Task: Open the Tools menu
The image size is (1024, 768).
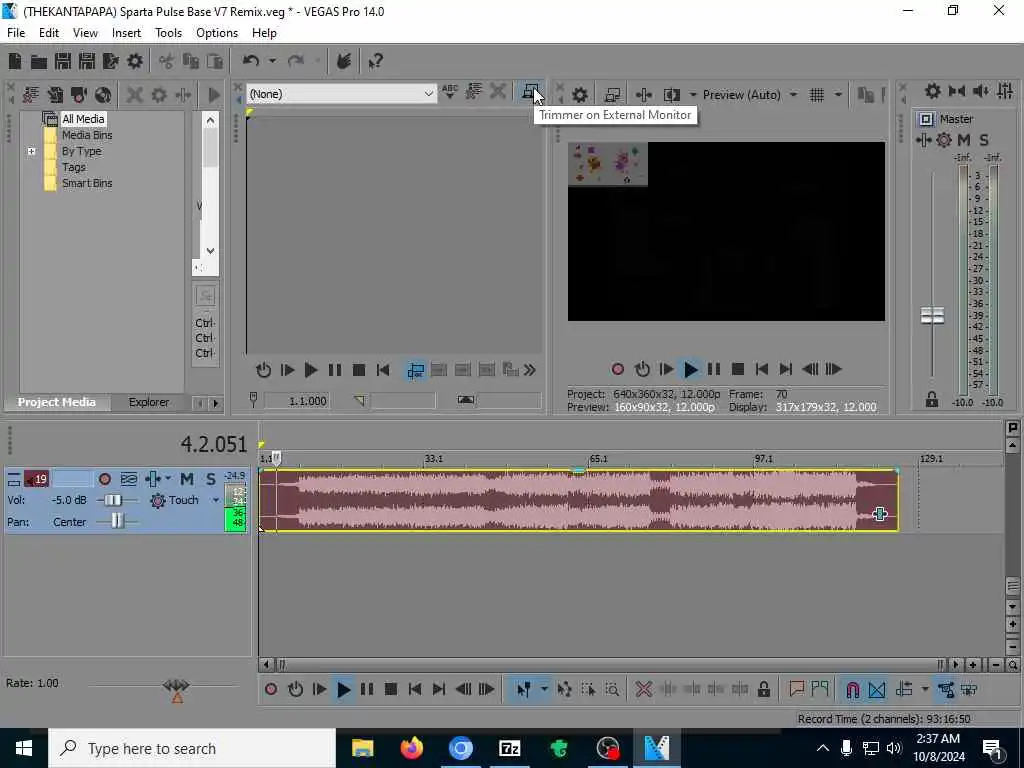Action: 168,33
